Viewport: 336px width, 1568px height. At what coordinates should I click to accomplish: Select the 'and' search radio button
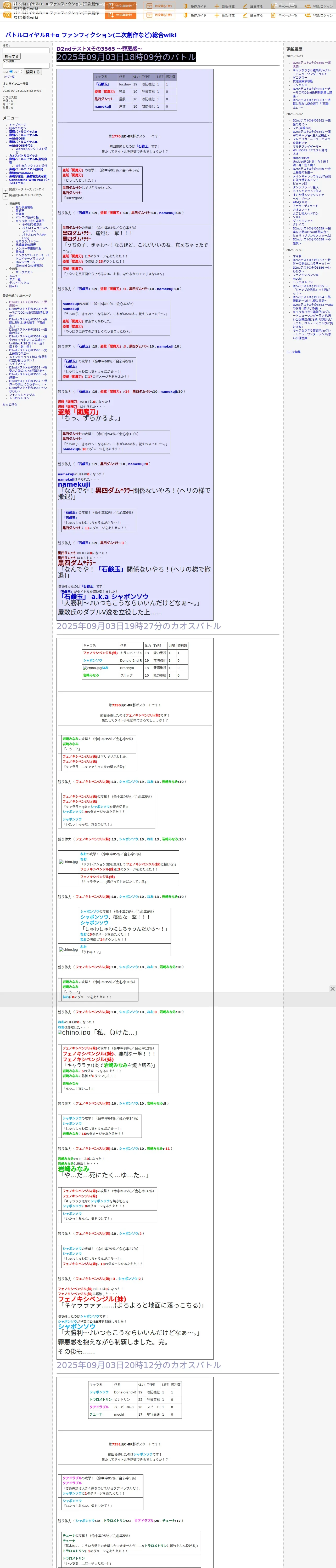[x=11, y=71]
